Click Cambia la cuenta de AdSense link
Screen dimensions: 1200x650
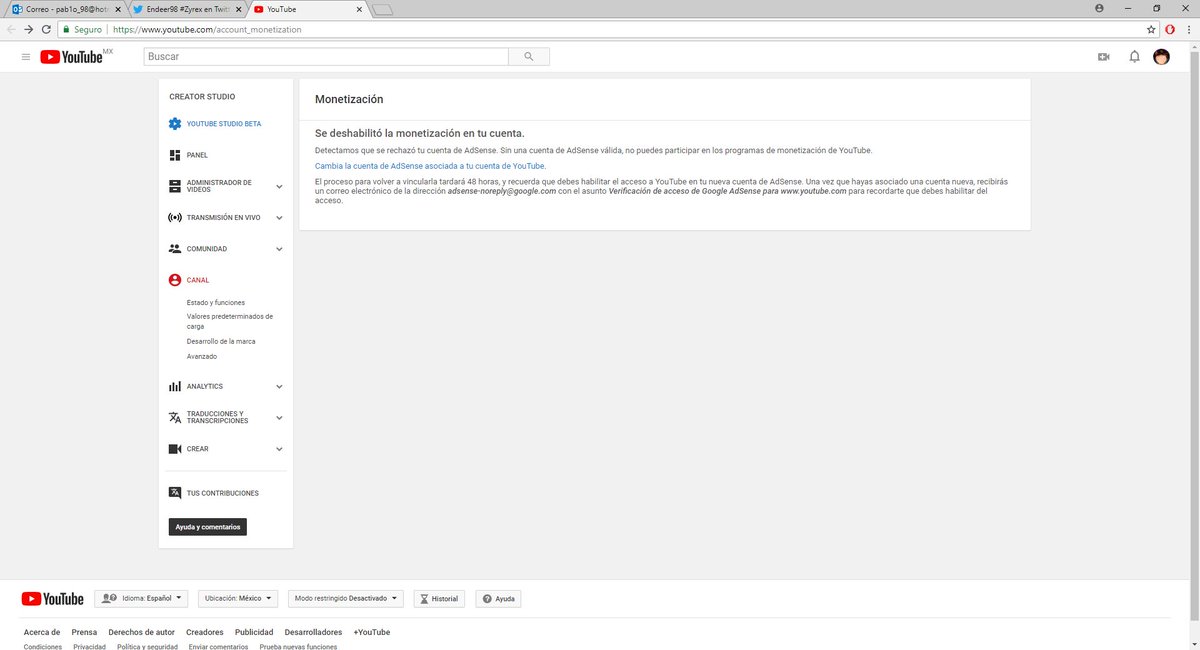tap(430, 165)
